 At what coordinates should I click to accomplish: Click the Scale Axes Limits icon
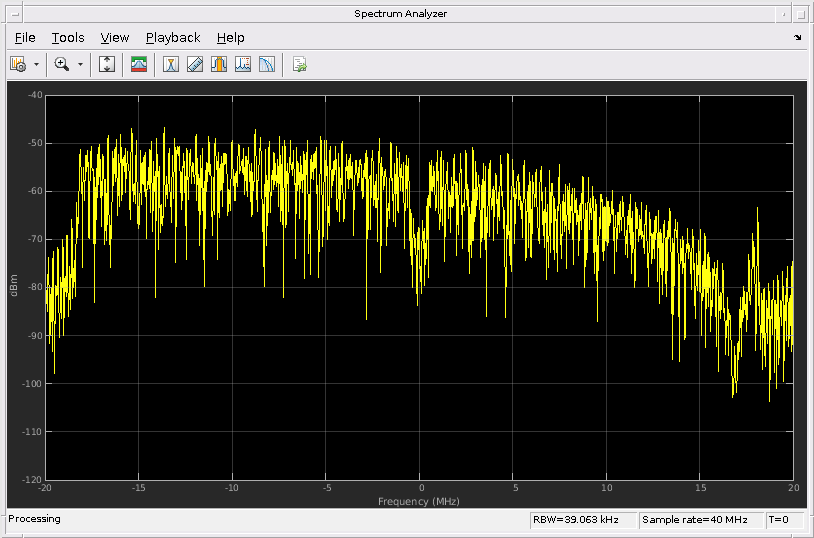(107, 64)
